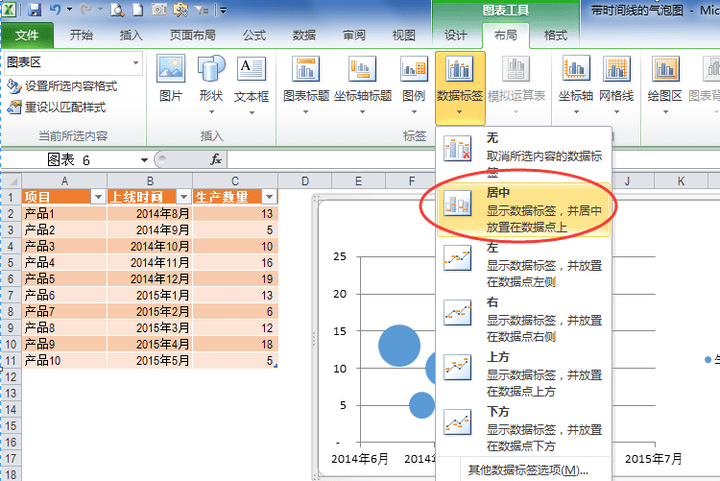Click the 2014年6月 axis label
720x481 pixels.
(x=360, y=459)
